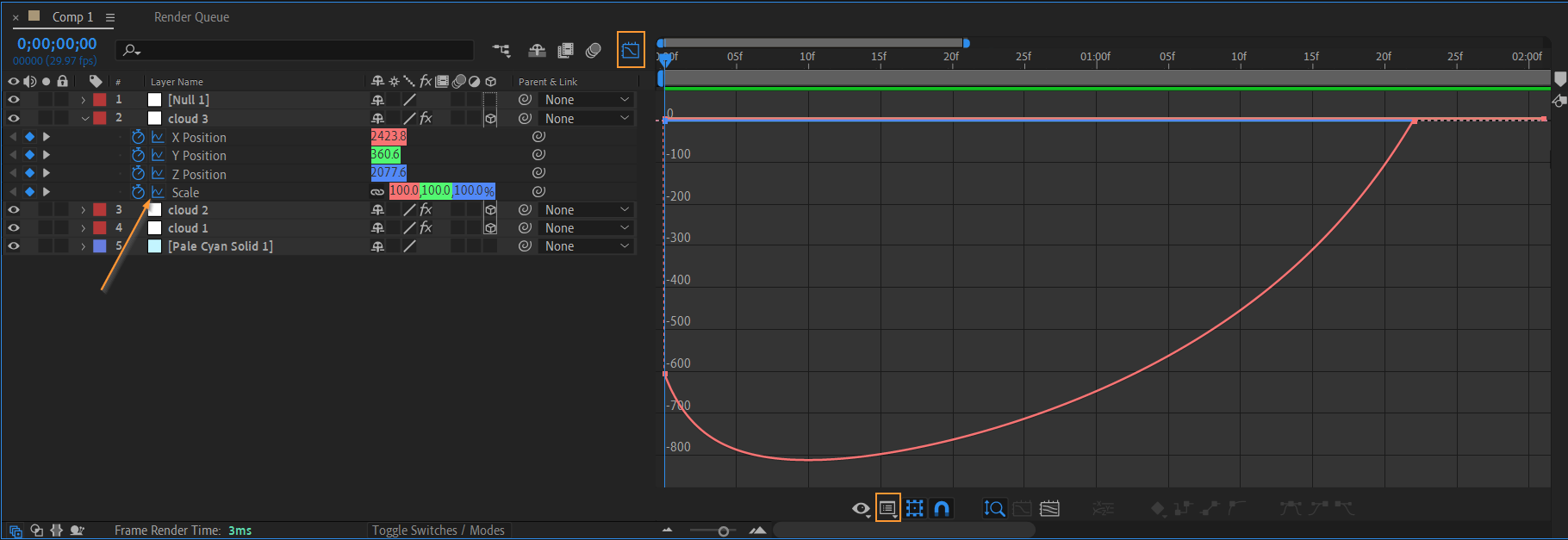This screenshot has height=540, width=1568.
Task: Toggle the Graph Editor button
Action: click(631, 50)
